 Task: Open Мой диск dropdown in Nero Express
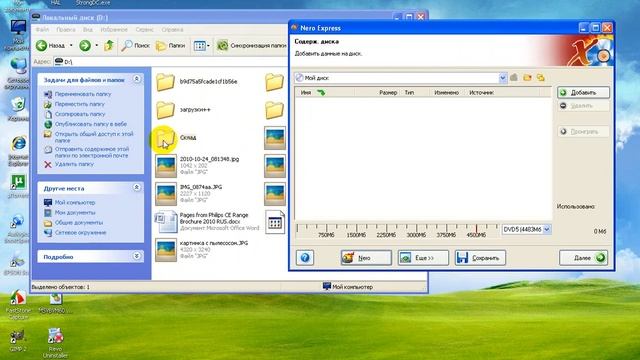click(x=502, y=78)
